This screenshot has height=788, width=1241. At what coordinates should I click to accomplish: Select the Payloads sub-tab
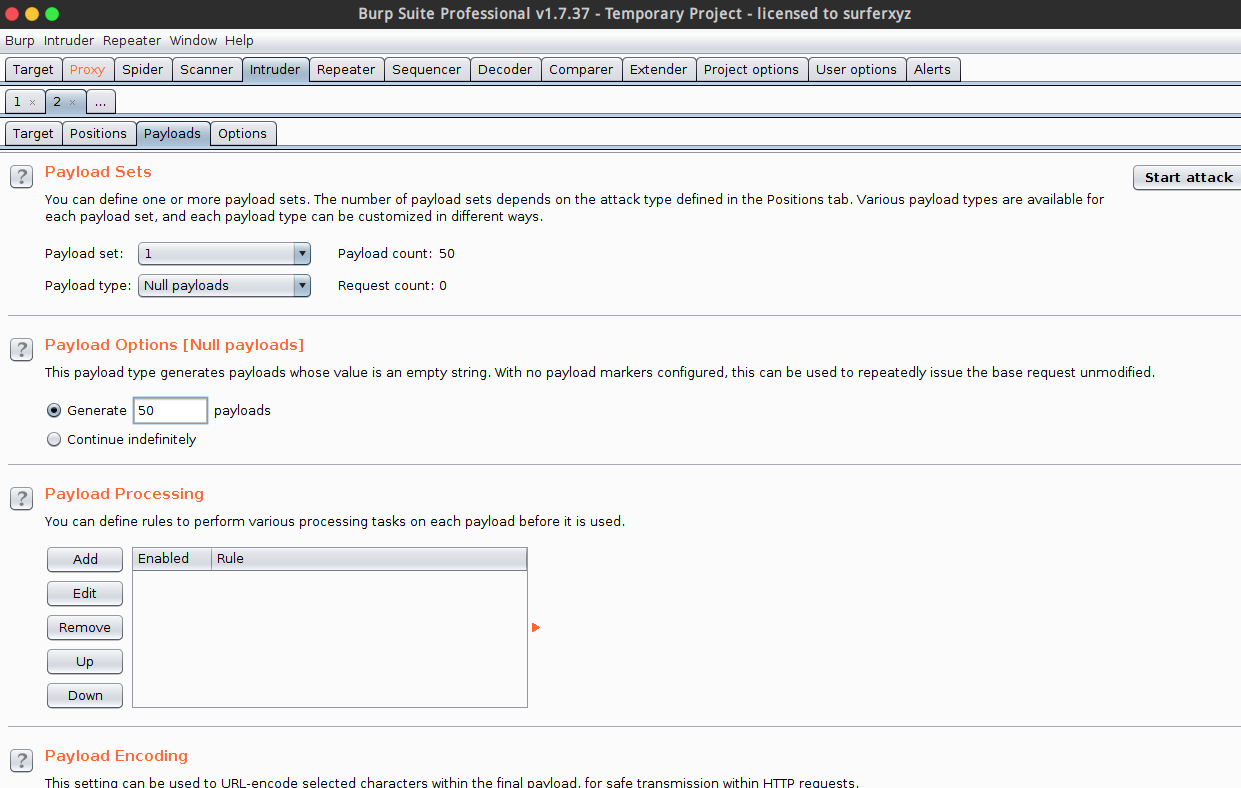[x=172, y=134]
